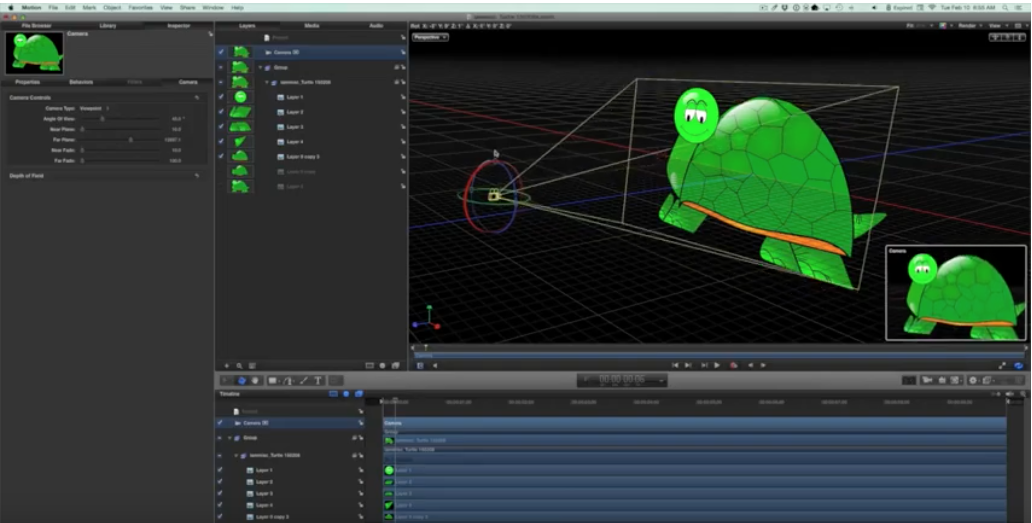Collapse the Group row in the Timeline
The width and height of the screenshot is (1032, 523).
[x=230, y=438]
